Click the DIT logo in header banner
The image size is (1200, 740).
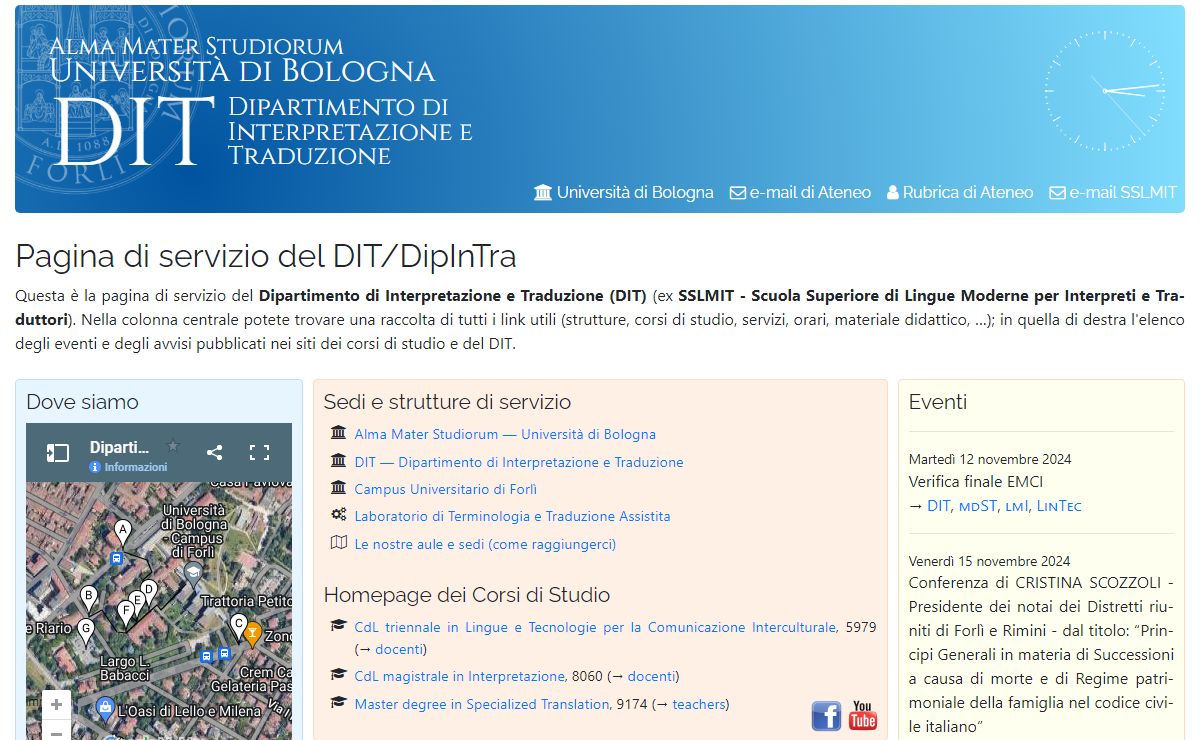(134, 131)
